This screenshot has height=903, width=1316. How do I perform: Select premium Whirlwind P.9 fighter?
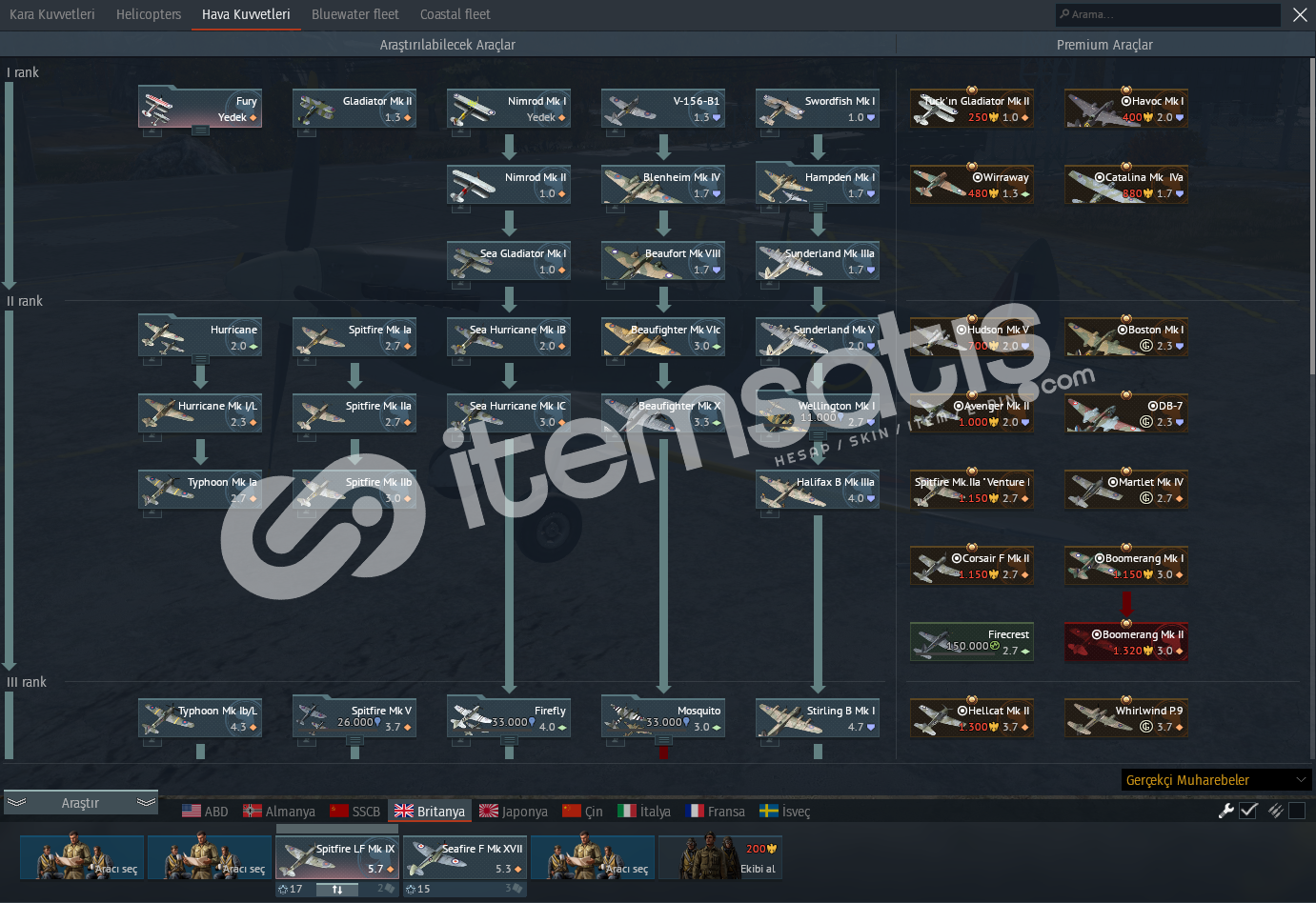1126,717
